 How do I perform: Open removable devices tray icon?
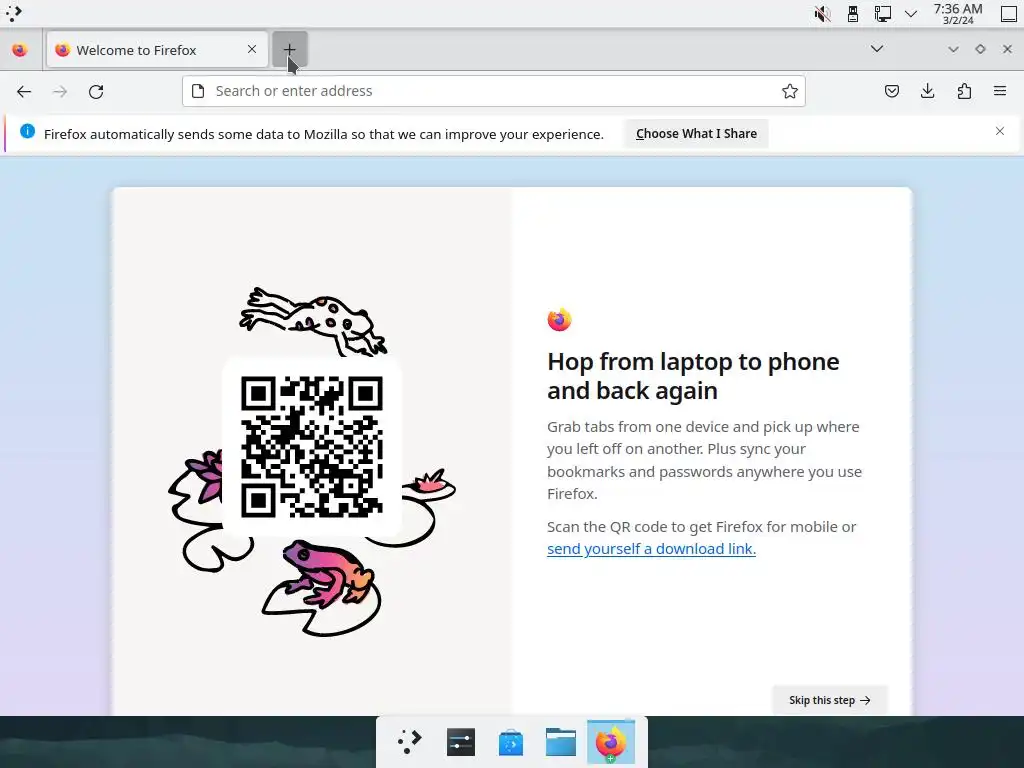[x=852, y=14]
